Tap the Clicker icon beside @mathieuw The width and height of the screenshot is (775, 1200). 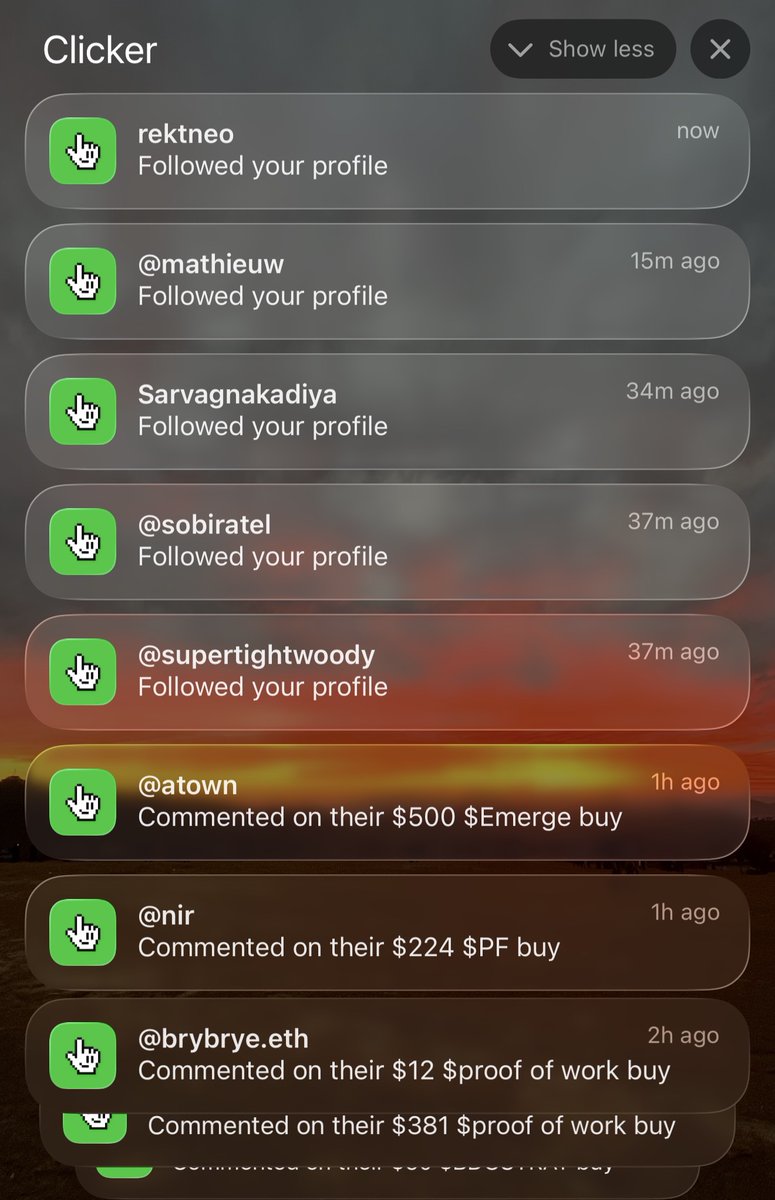[83, 280]
